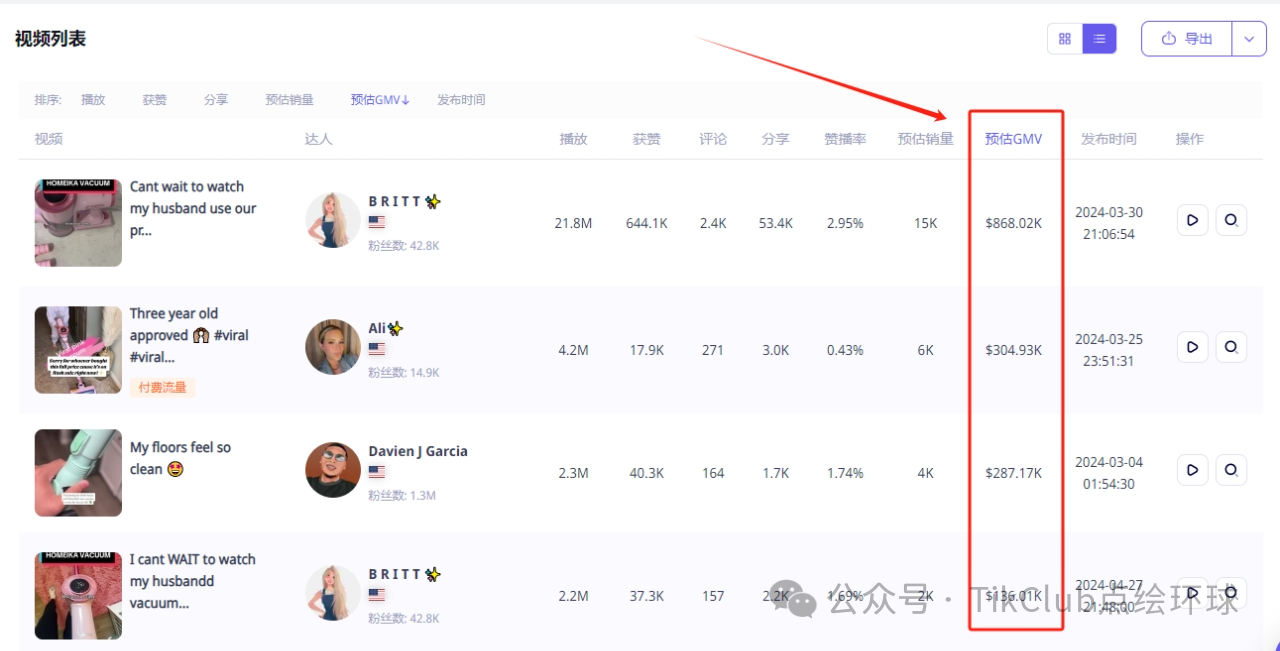The height and width of the screenshot is (651, 1280).
Task: Click Davien J Garcia's avatar
Action: click(333, 470)
